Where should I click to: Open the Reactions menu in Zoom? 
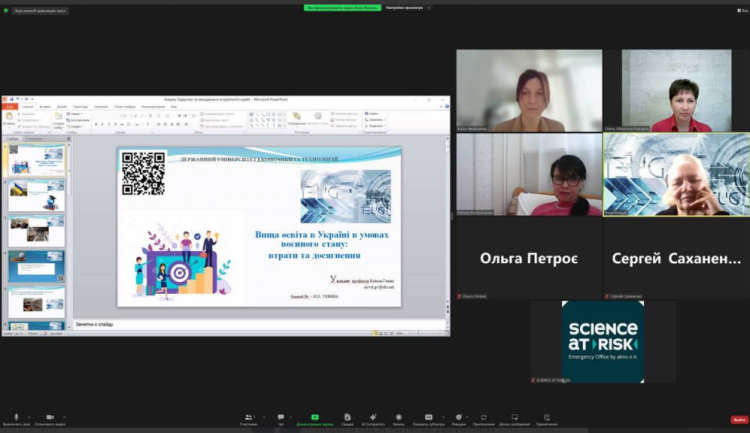click(460, 417)
